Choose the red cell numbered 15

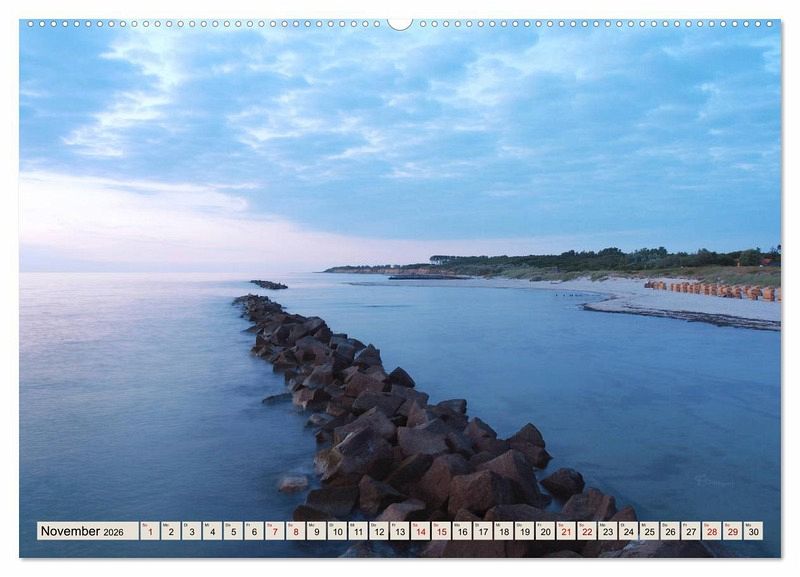(x=441, y=531)
